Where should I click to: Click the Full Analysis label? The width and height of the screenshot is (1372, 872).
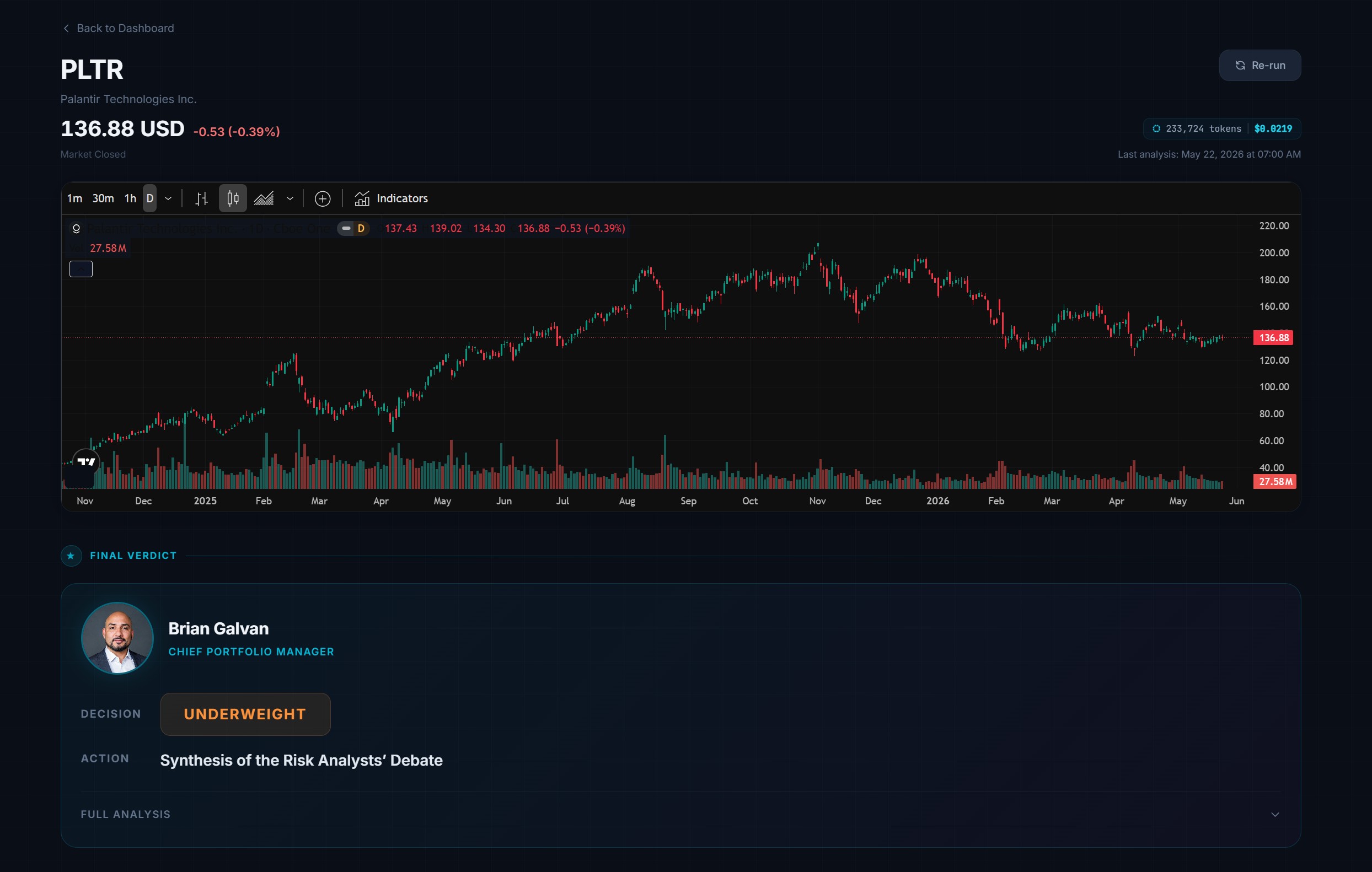(126, 815)
